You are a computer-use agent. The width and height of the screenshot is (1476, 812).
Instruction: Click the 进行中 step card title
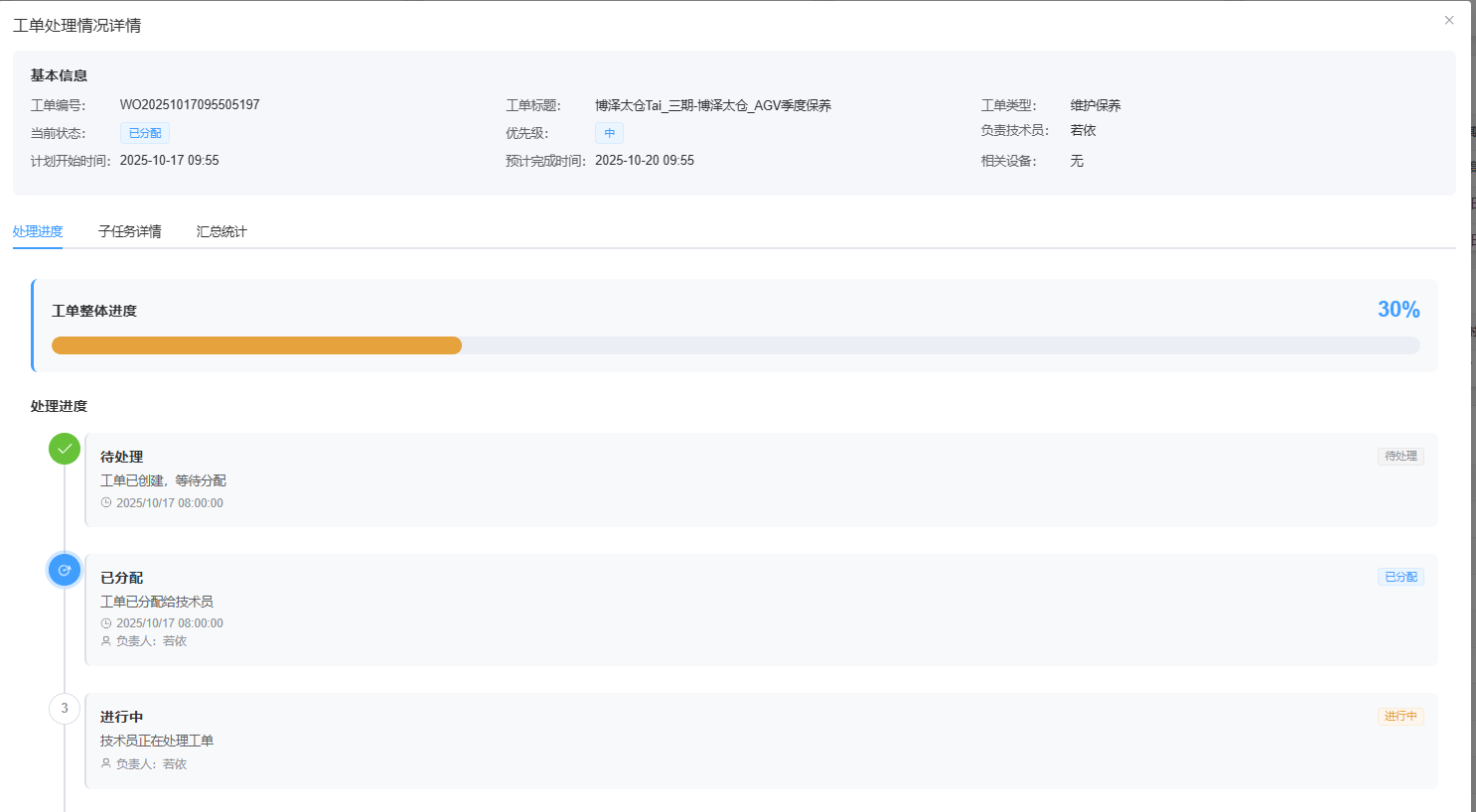pos(122,717)
